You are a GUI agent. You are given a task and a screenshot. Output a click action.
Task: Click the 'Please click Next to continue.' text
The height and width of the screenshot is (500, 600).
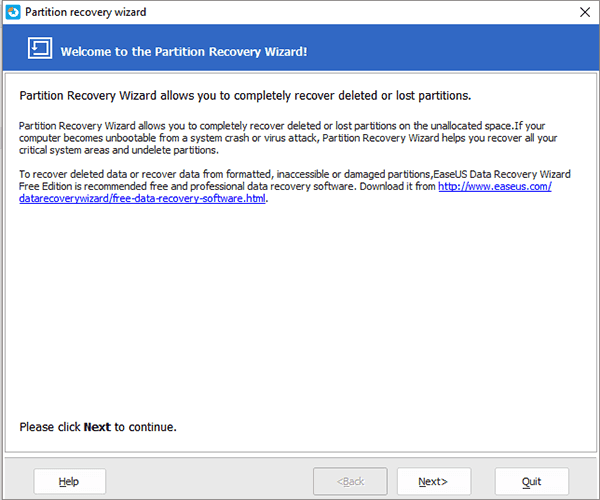98,427
